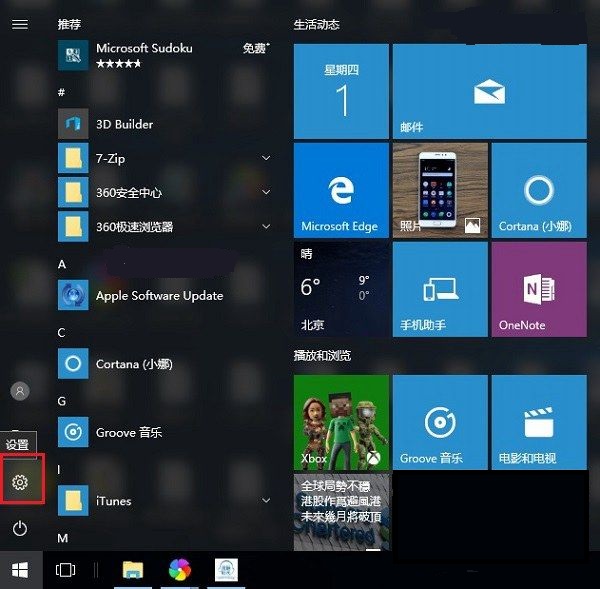Click the Task View taskbar icon
This screenshot has width=600, height=589.
point(66,569)
